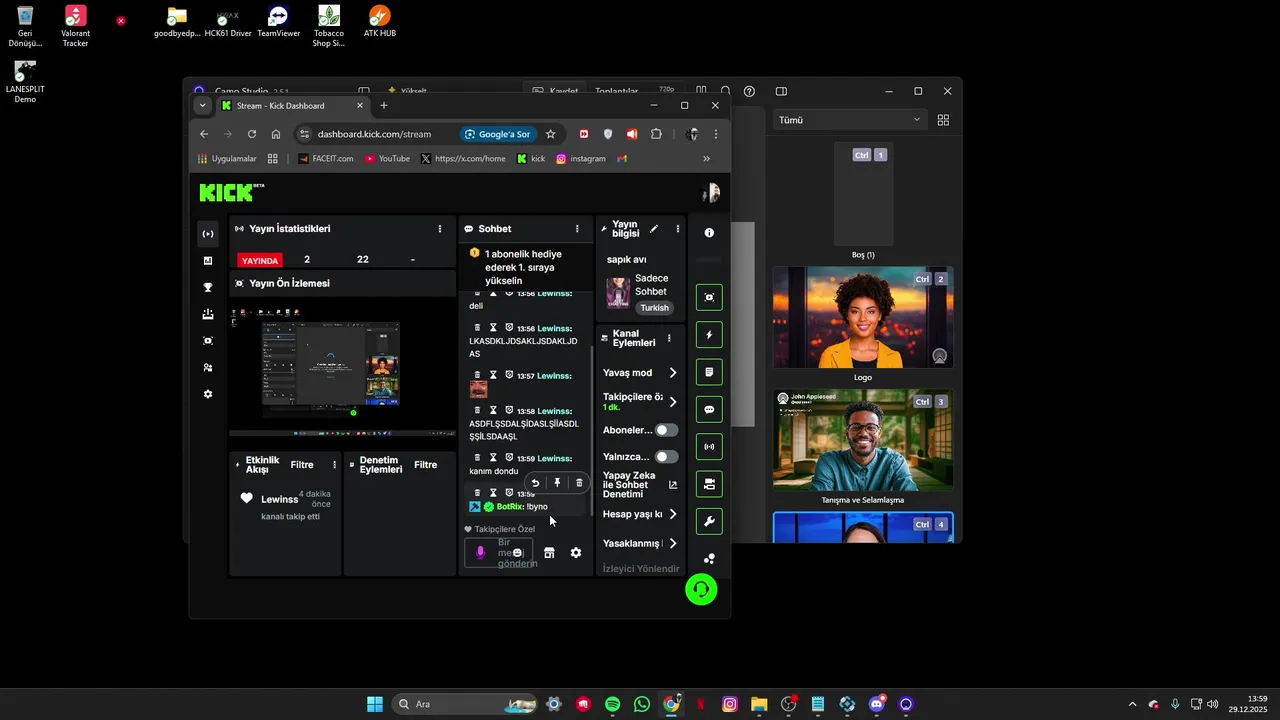Expand the Yasaklanmış option chevron
Viewport: 1280px width, 720px height.
click(673, 544)
